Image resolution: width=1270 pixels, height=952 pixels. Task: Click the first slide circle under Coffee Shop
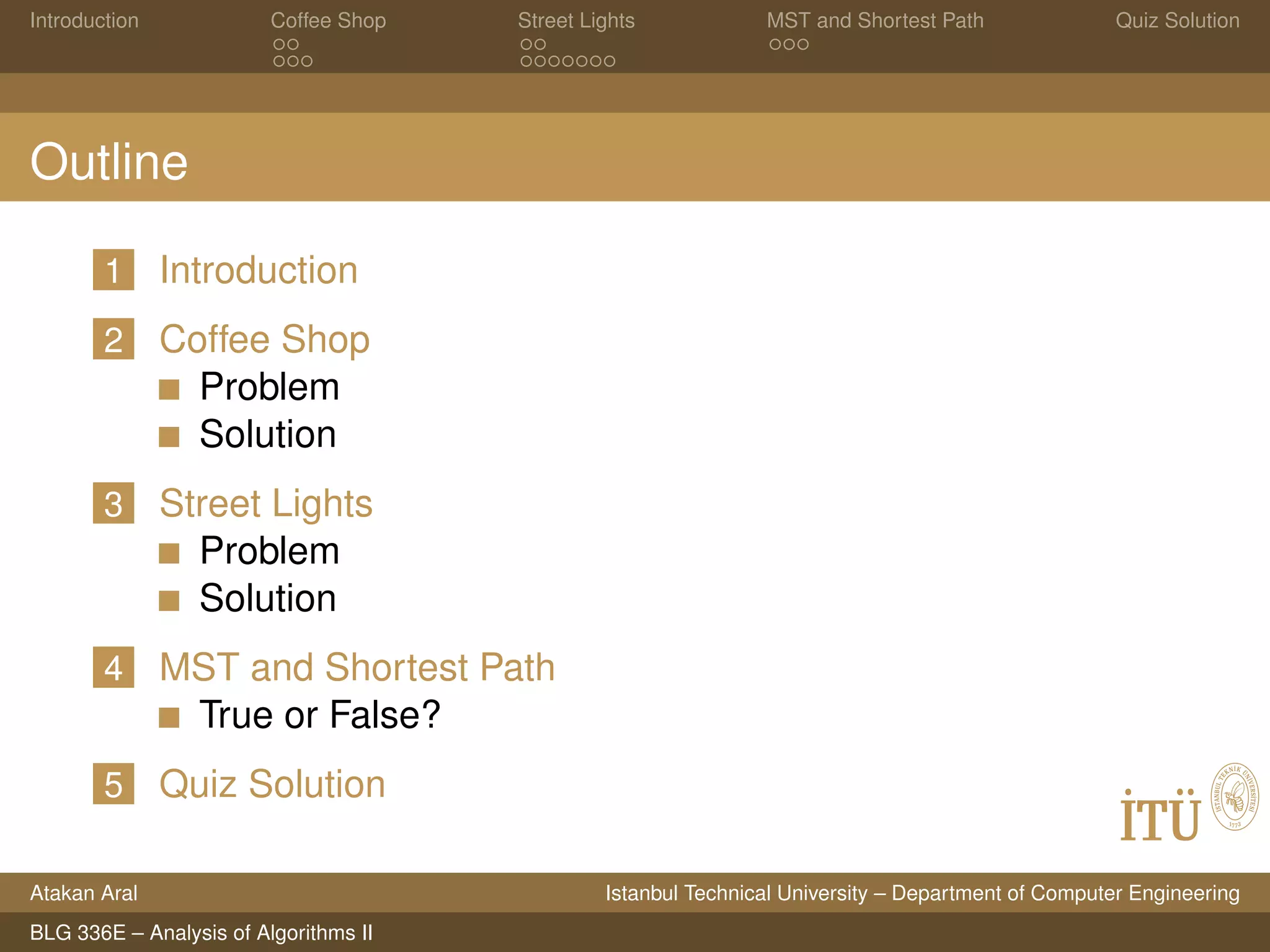[x=278, y=45]
